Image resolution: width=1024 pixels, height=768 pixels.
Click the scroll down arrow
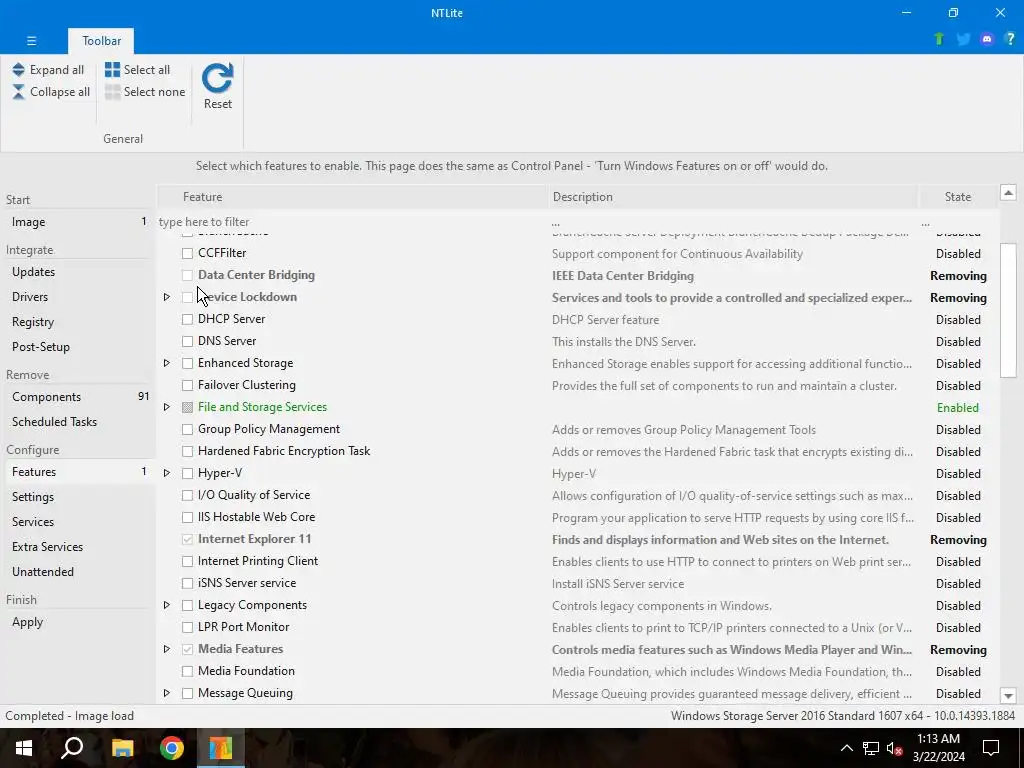point(1008,696)
